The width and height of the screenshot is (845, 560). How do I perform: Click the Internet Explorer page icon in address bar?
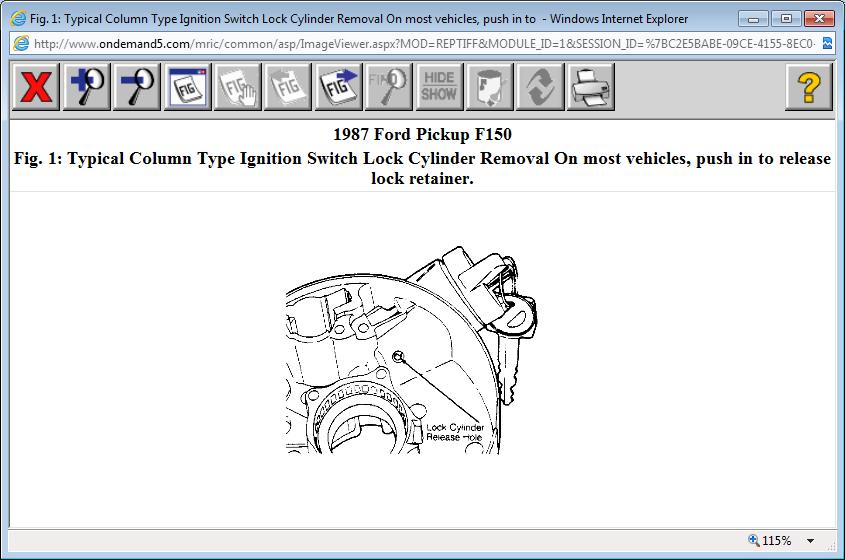(21, 44)
